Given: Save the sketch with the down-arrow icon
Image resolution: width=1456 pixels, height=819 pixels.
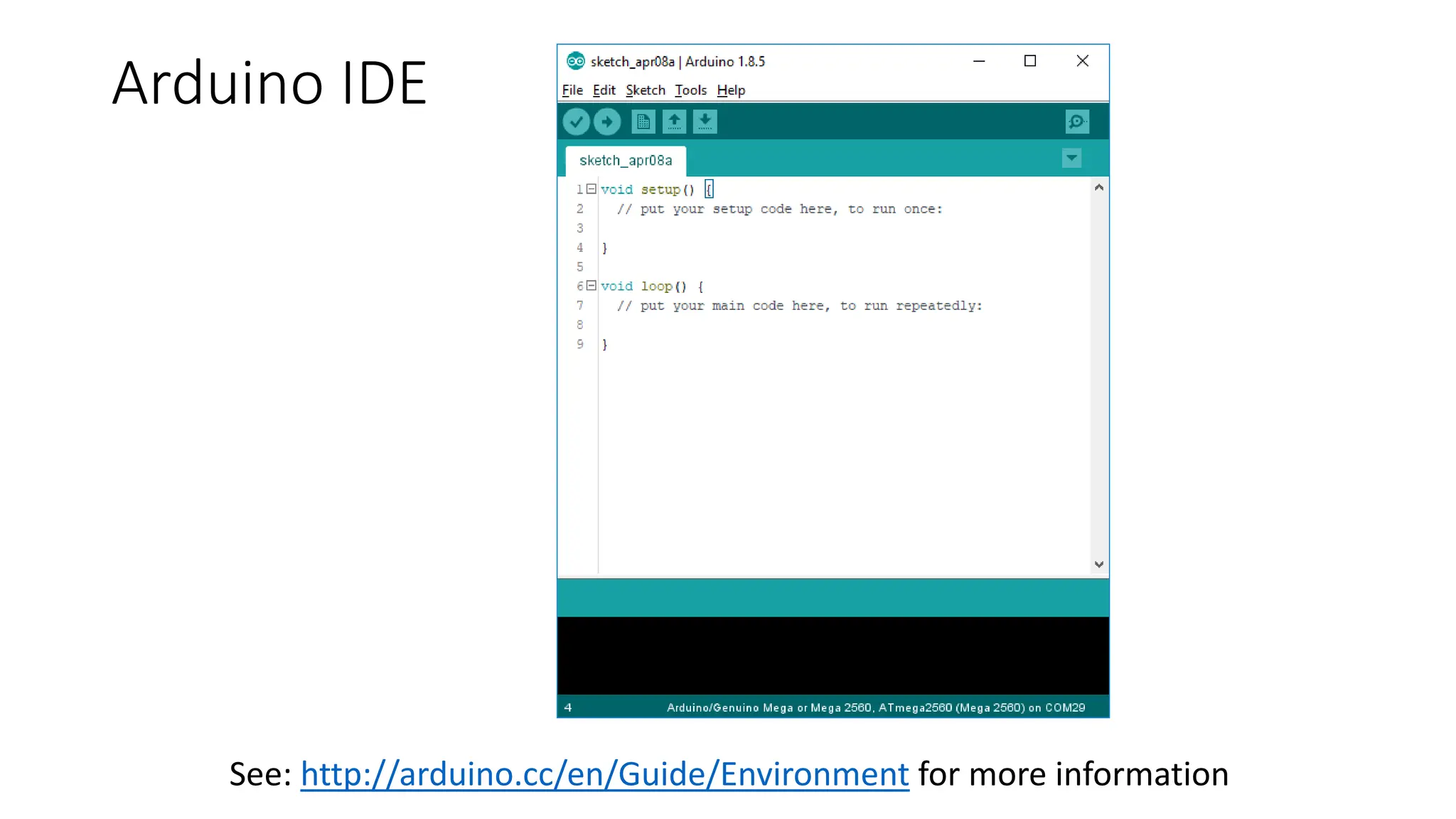Looking at the screenshot, I should click(705, 122).
